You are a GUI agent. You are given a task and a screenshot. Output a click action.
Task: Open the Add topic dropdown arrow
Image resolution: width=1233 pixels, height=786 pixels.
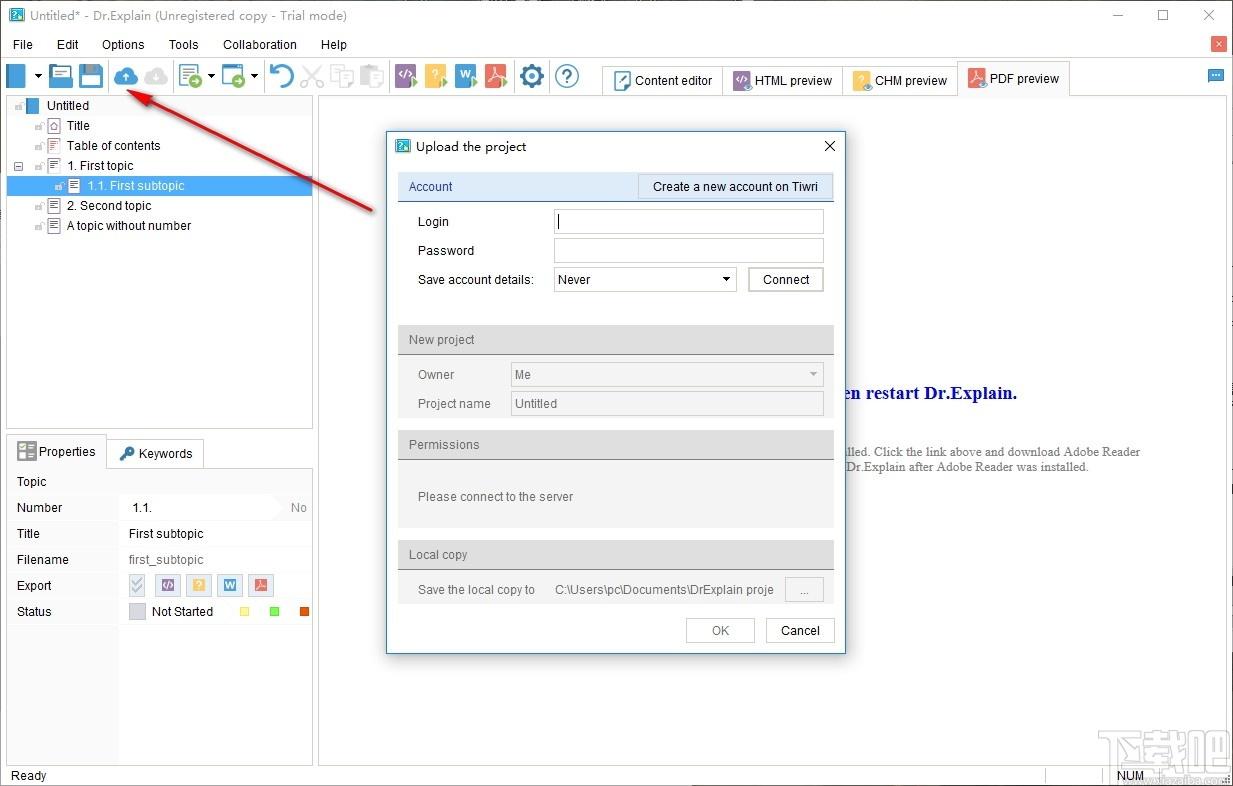(211, 76)
